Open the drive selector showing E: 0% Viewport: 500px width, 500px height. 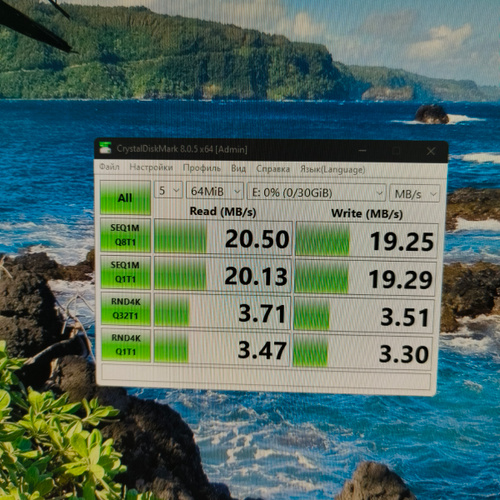(x=316, y=193)
